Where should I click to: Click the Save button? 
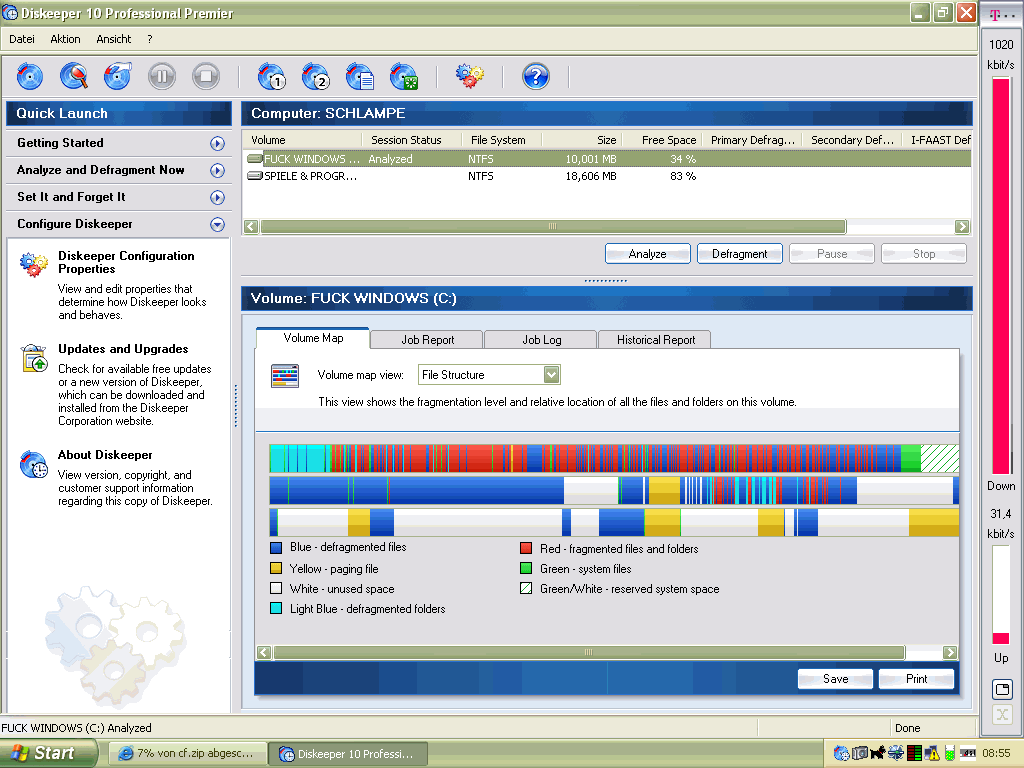(x=835, y=679)
